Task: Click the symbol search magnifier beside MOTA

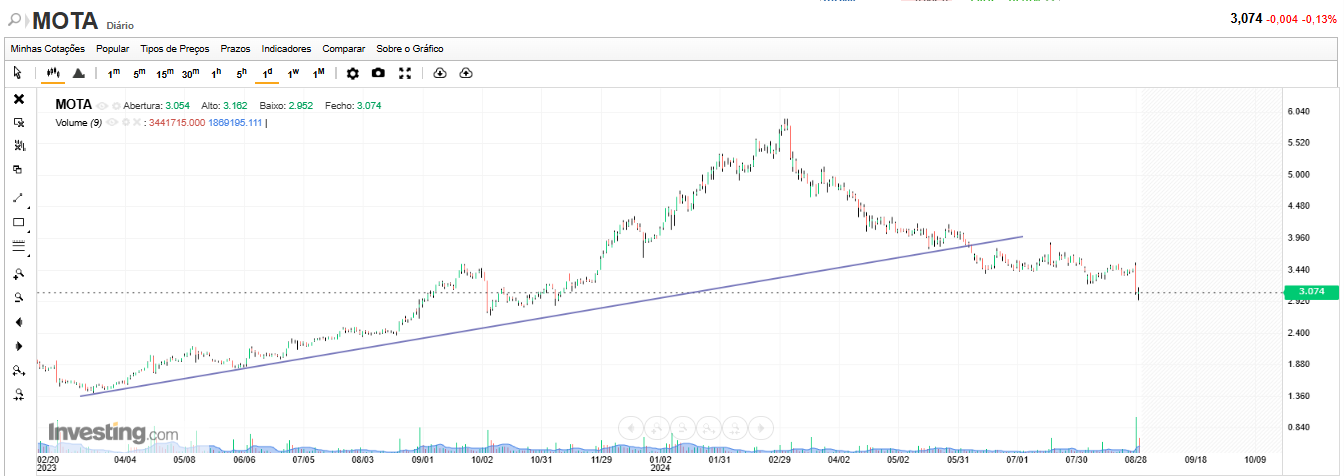Action: click(15, 19)
